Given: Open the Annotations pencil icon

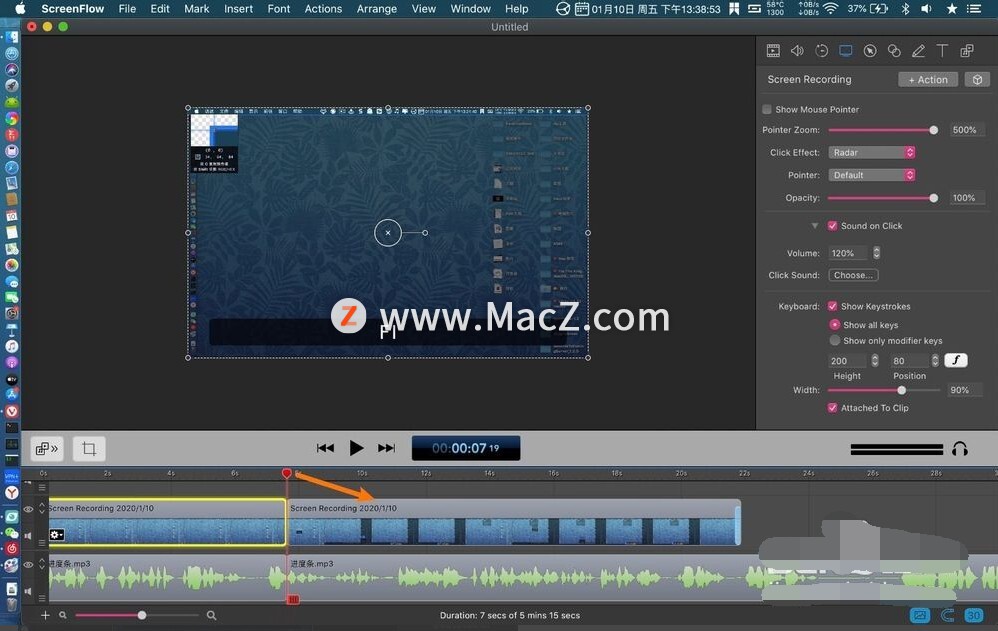Looking at the screenshot, I should 918,51.
